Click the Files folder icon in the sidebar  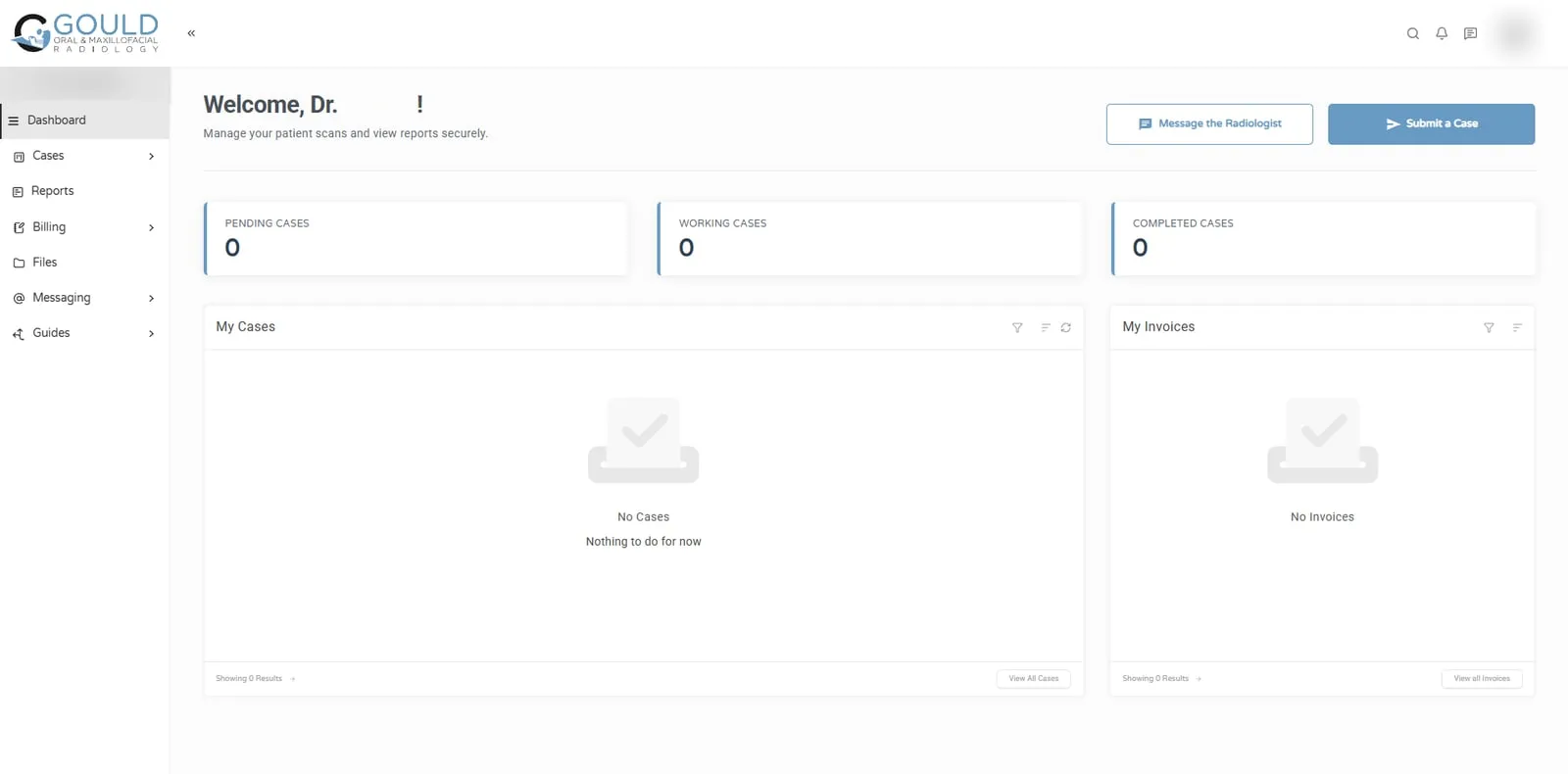[19, 263]
